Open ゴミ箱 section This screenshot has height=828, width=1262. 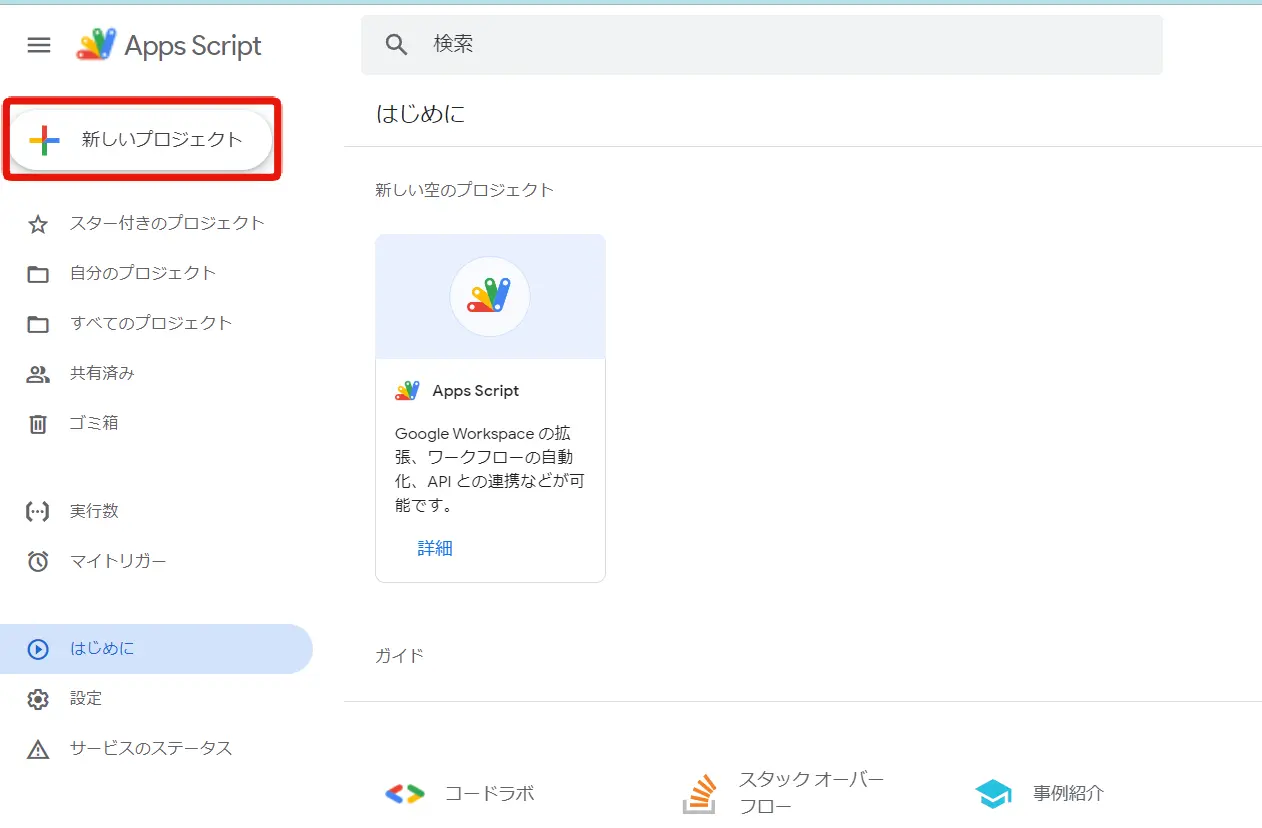click(x=94, y=423)
